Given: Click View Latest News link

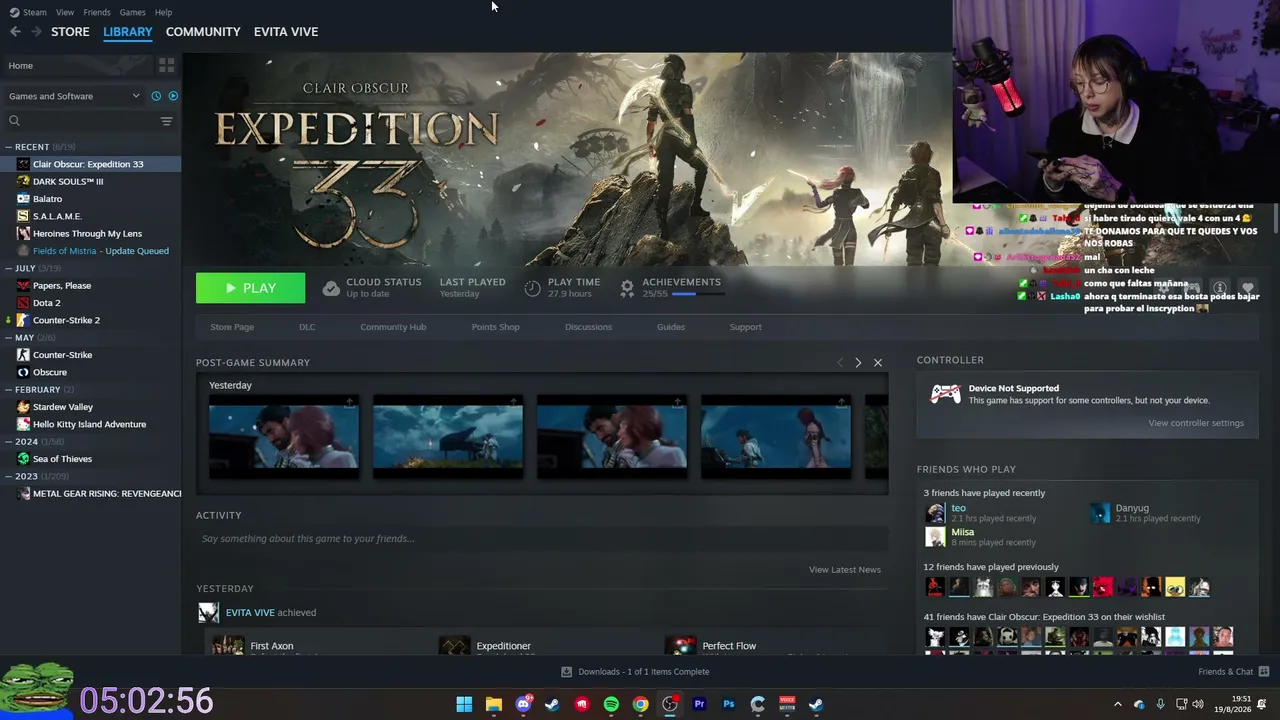Looking at the screenshot, I should pos(845,570).
